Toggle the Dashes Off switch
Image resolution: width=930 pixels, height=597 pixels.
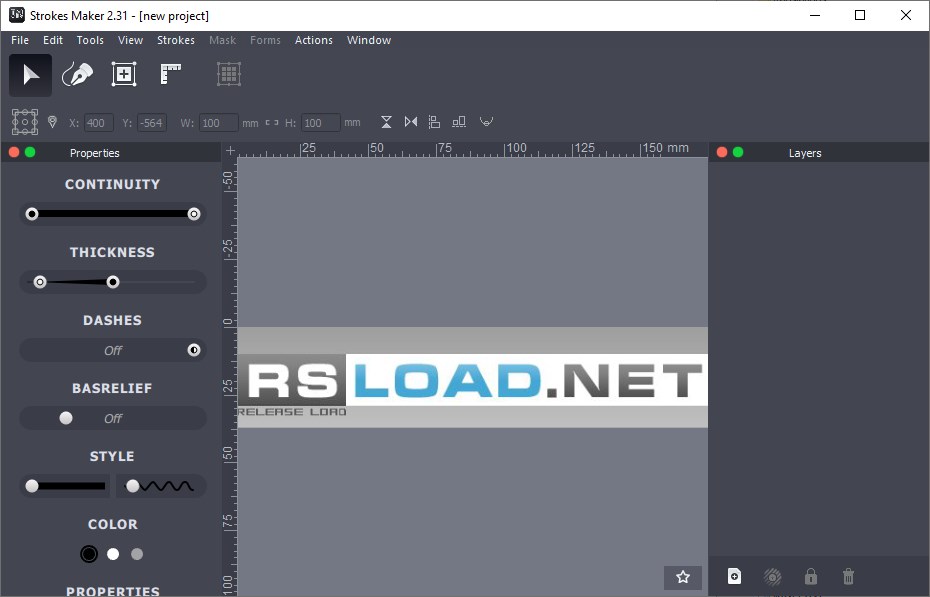tap(113, 350)
